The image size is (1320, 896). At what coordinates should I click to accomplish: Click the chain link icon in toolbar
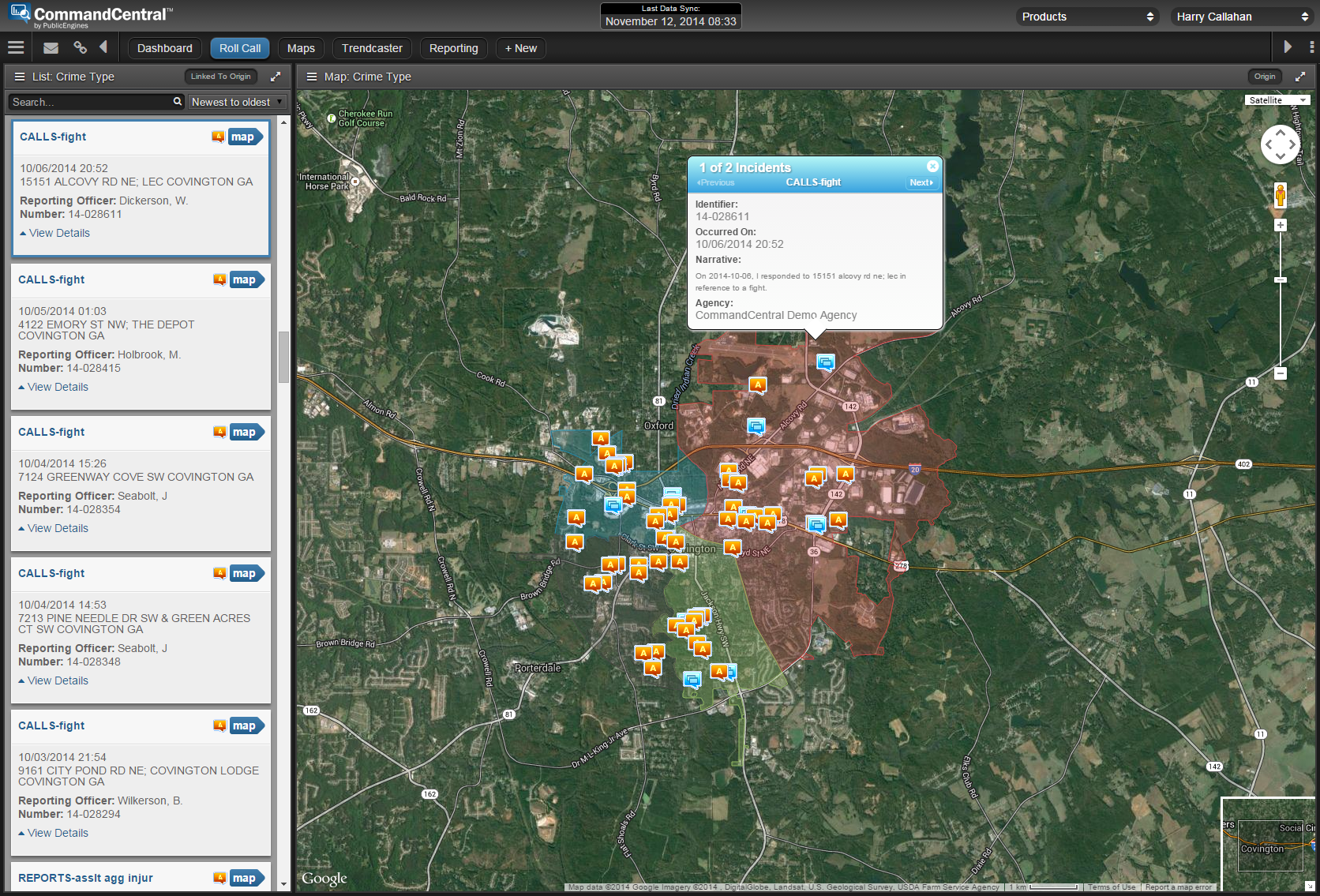pyautogui.click(x=80, y=48)
